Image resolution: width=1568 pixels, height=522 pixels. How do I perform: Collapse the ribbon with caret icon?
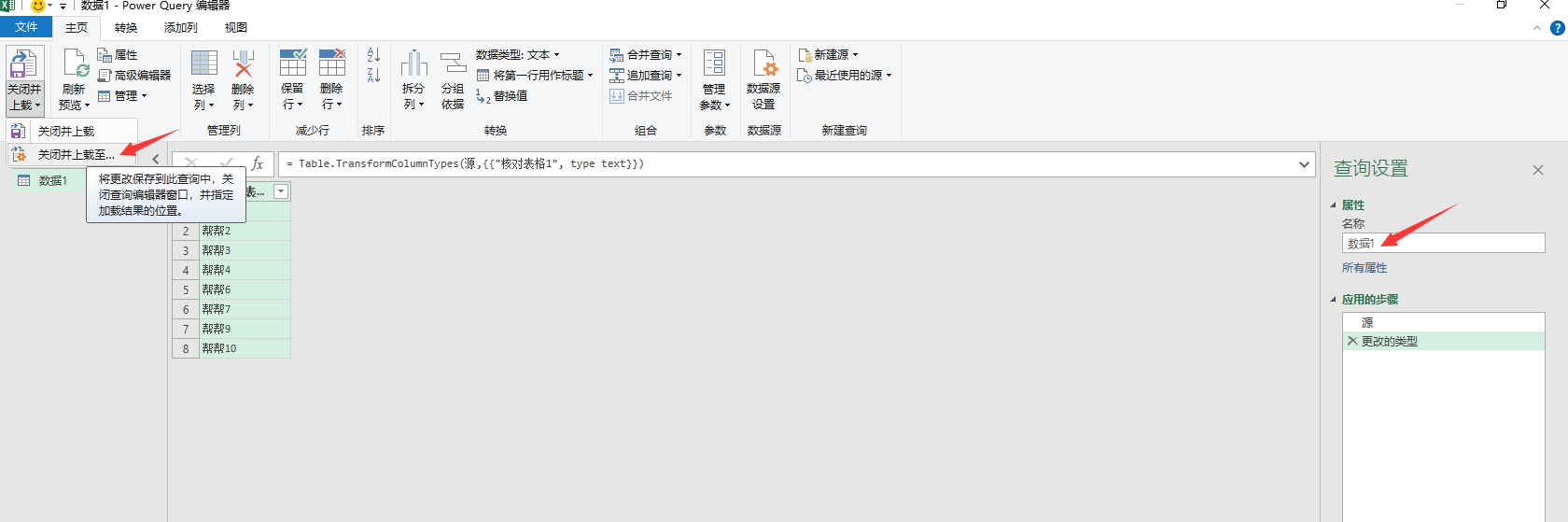pos(1536,28)
